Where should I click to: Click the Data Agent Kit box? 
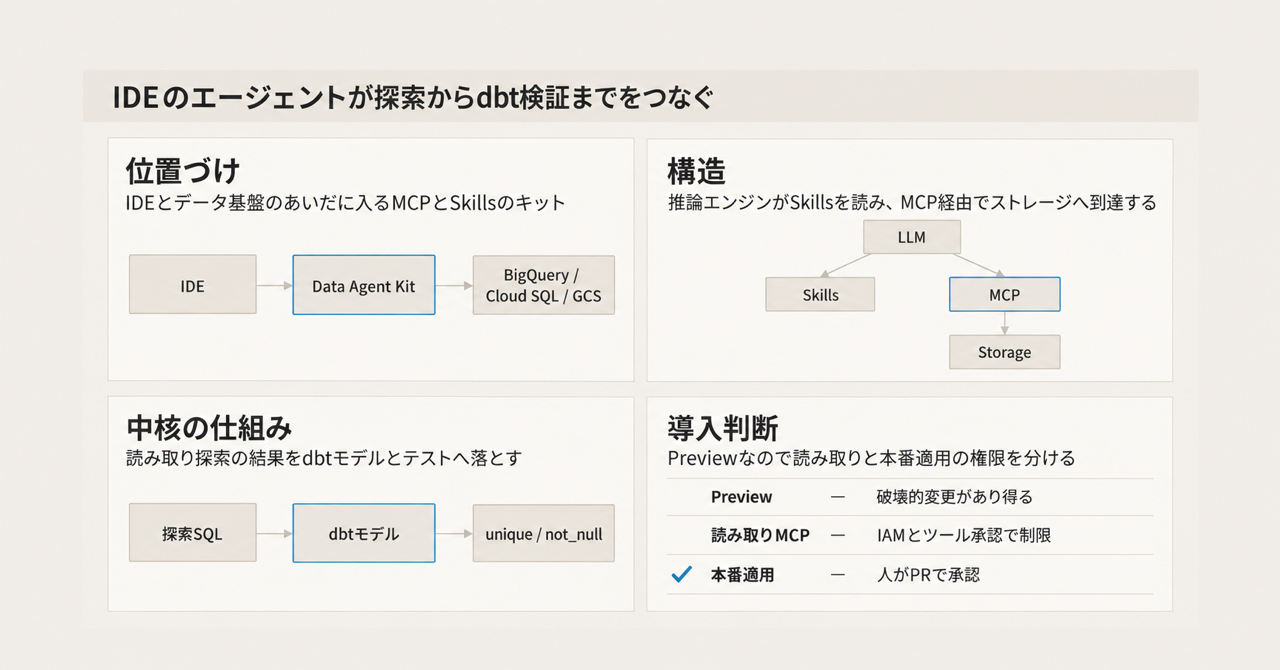point(364,285)
